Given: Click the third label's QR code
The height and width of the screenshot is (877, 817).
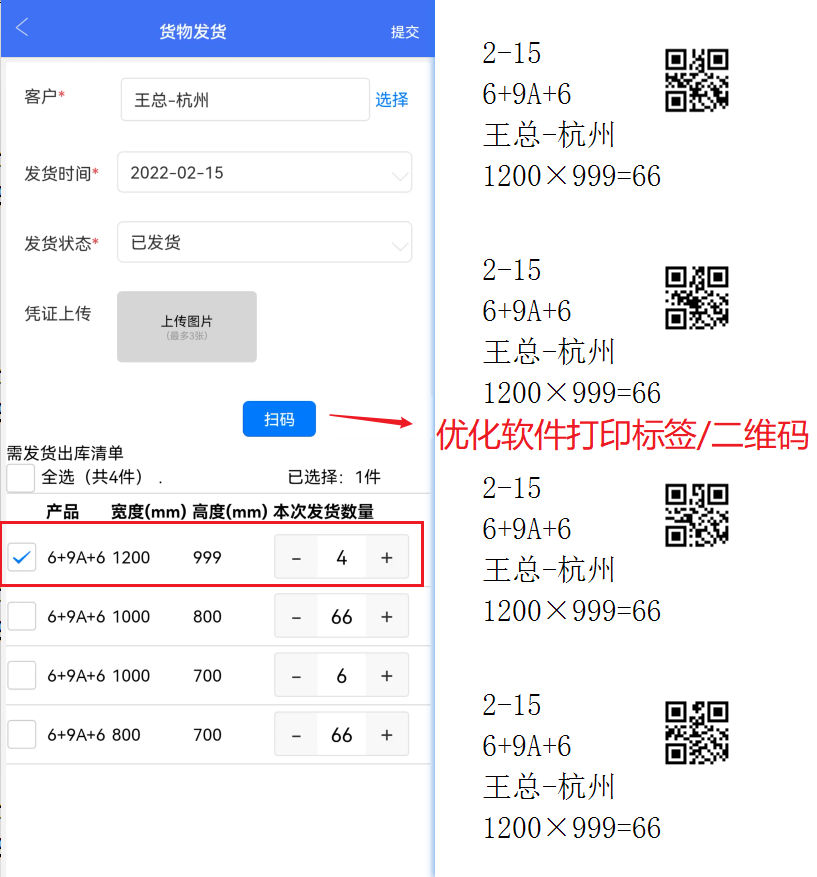Looking at the screenshot, I should click(x=697, y=515).
